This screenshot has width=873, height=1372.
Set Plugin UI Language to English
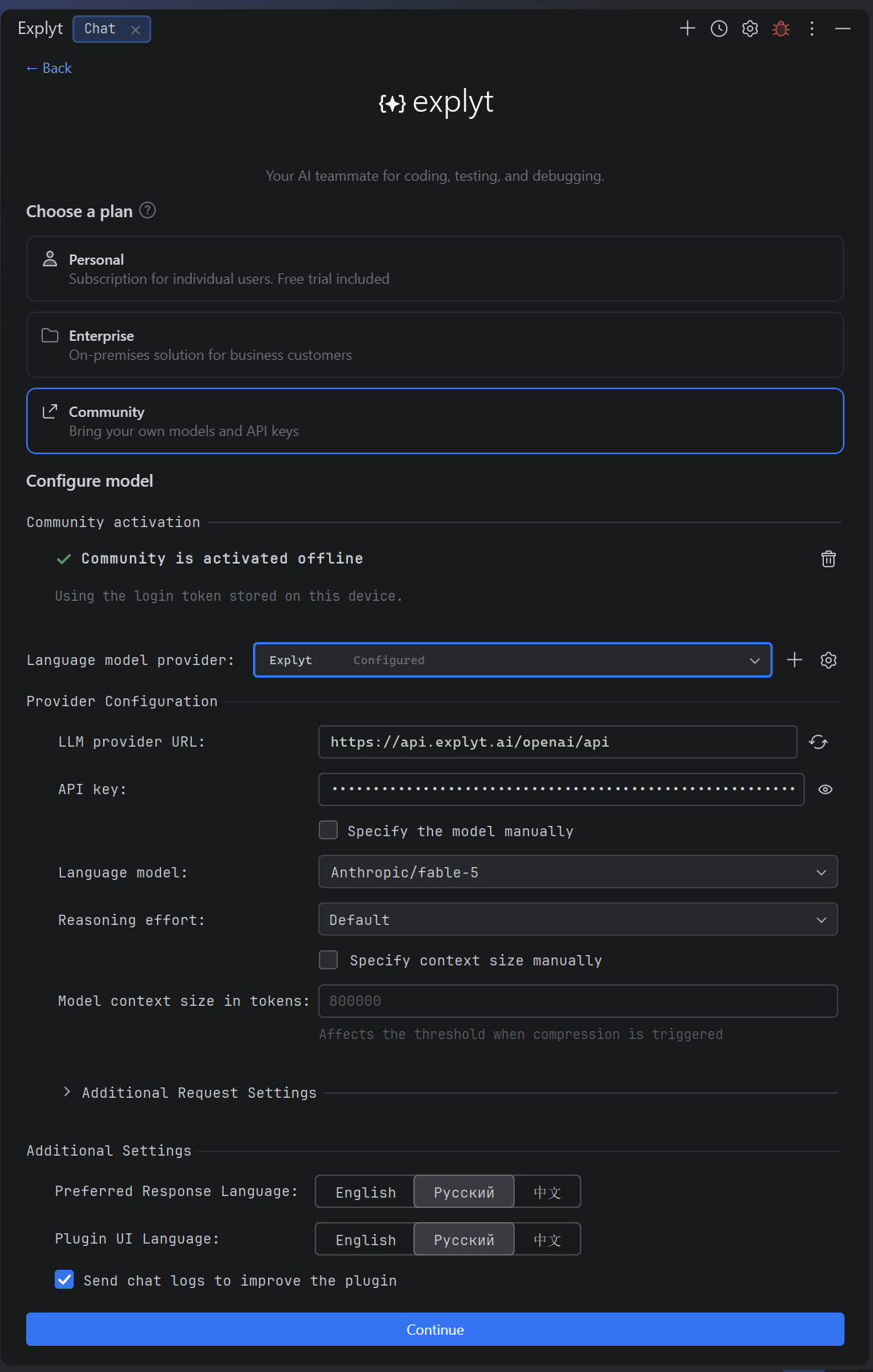coord(365,1240)
